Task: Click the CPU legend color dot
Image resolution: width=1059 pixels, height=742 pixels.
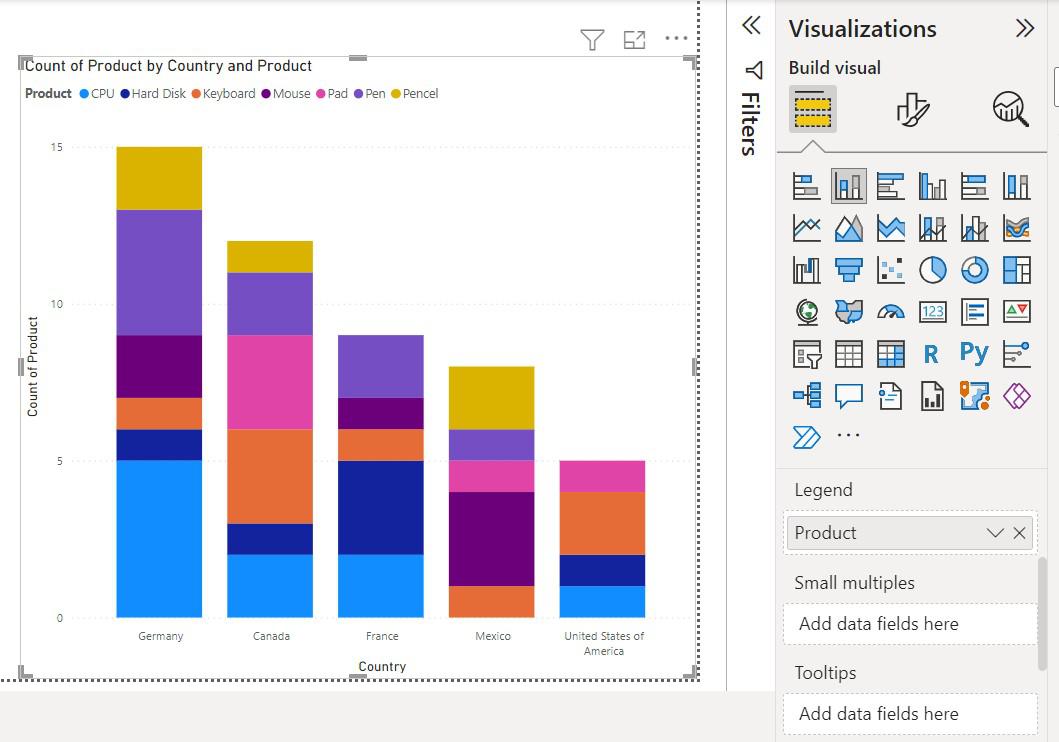Action: click(x=84, y=94)
